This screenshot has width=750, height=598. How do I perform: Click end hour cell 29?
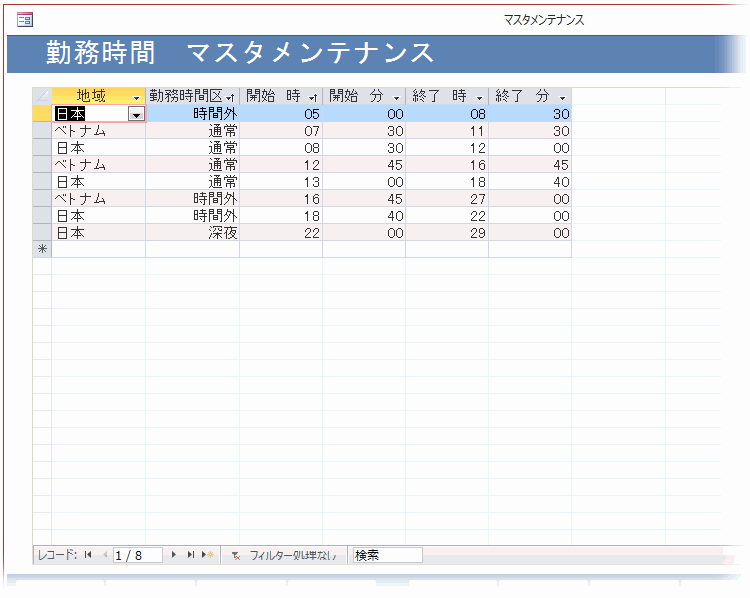click(447, 233)
